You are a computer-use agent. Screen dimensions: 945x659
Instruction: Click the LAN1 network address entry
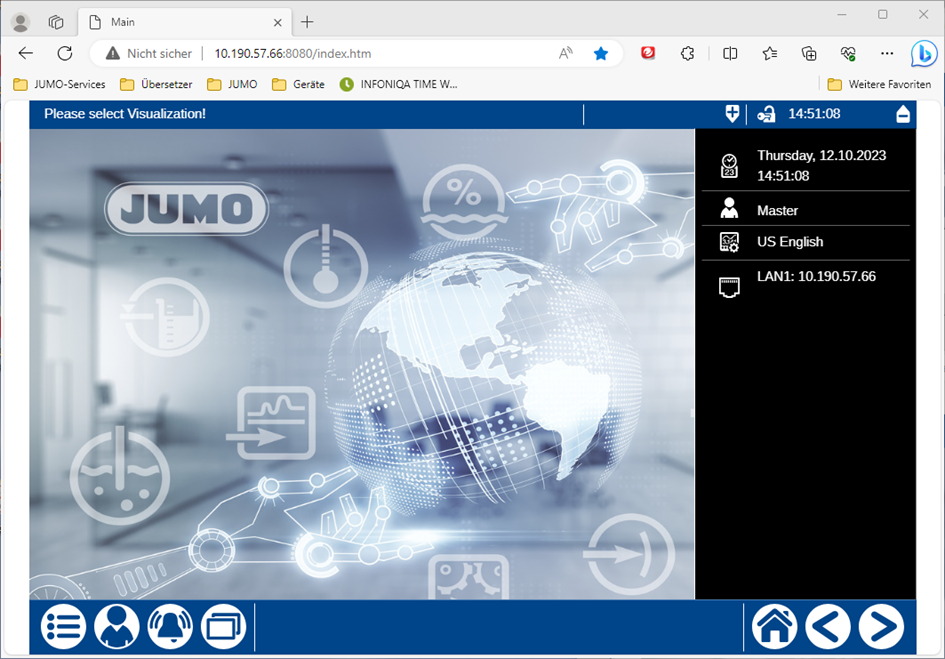click(x=816, y=277)
